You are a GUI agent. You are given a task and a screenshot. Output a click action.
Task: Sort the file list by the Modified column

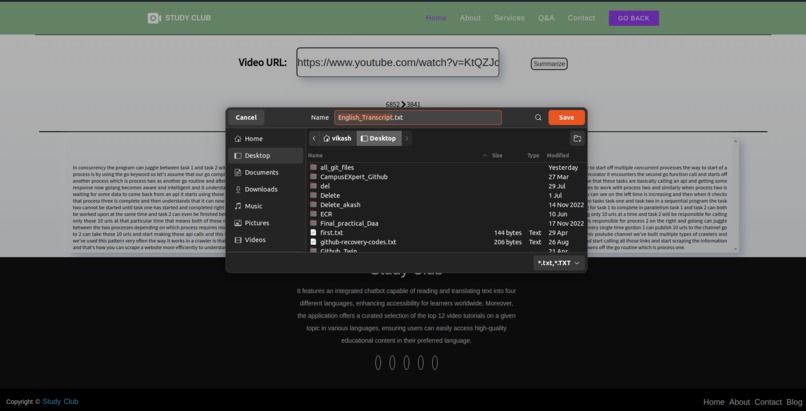point(558,155)
